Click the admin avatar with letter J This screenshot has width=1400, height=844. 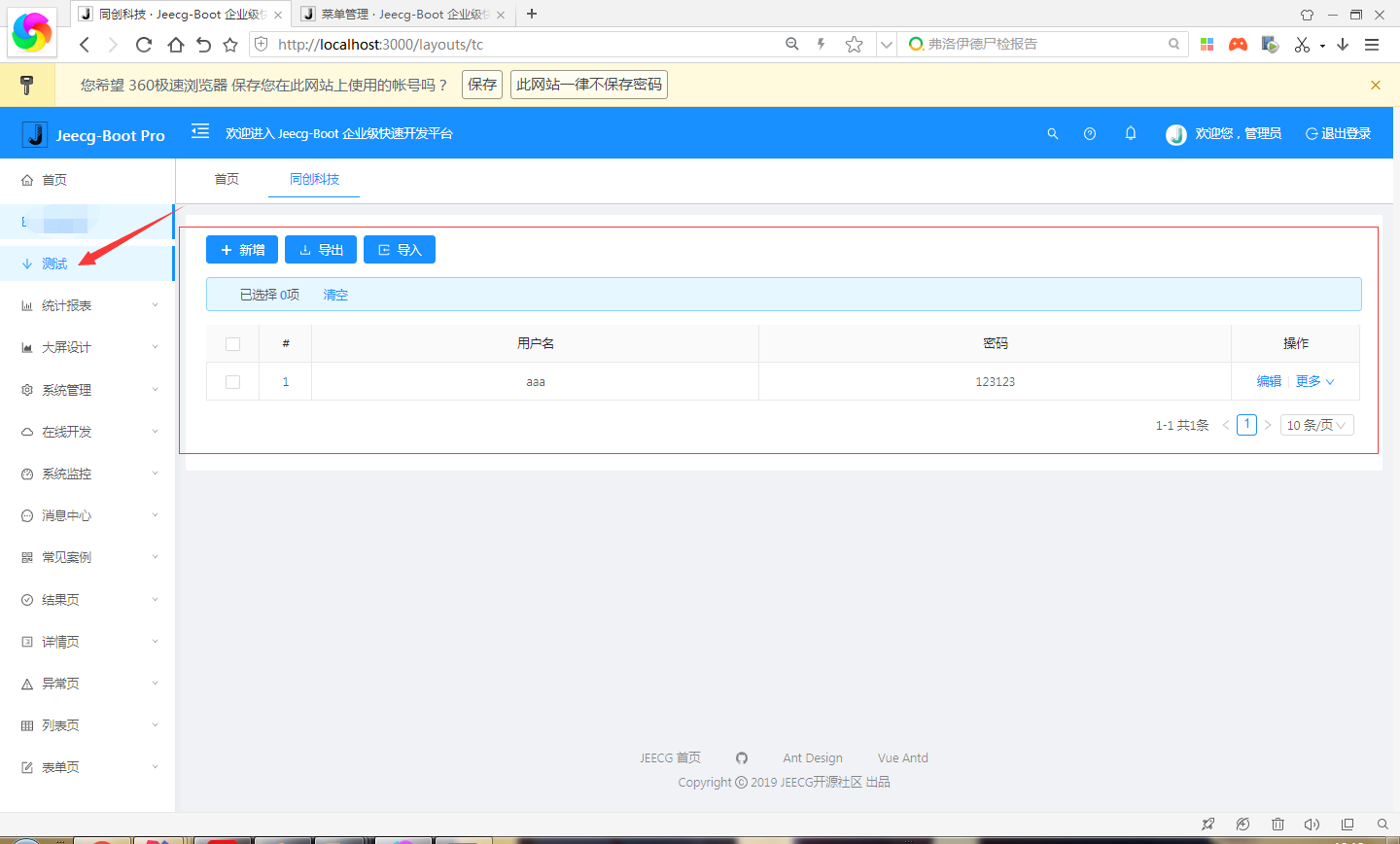click(x=1175, y=132)
